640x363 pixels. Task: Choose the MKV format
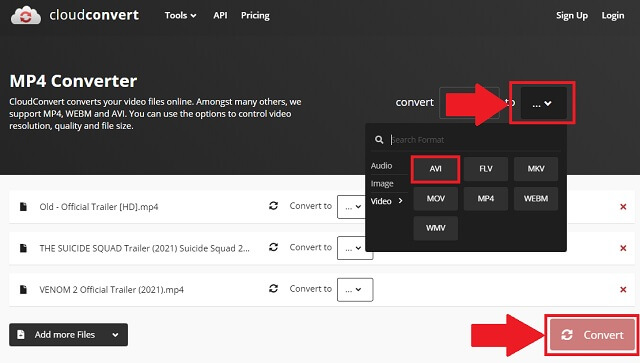[x=536, y=169]
